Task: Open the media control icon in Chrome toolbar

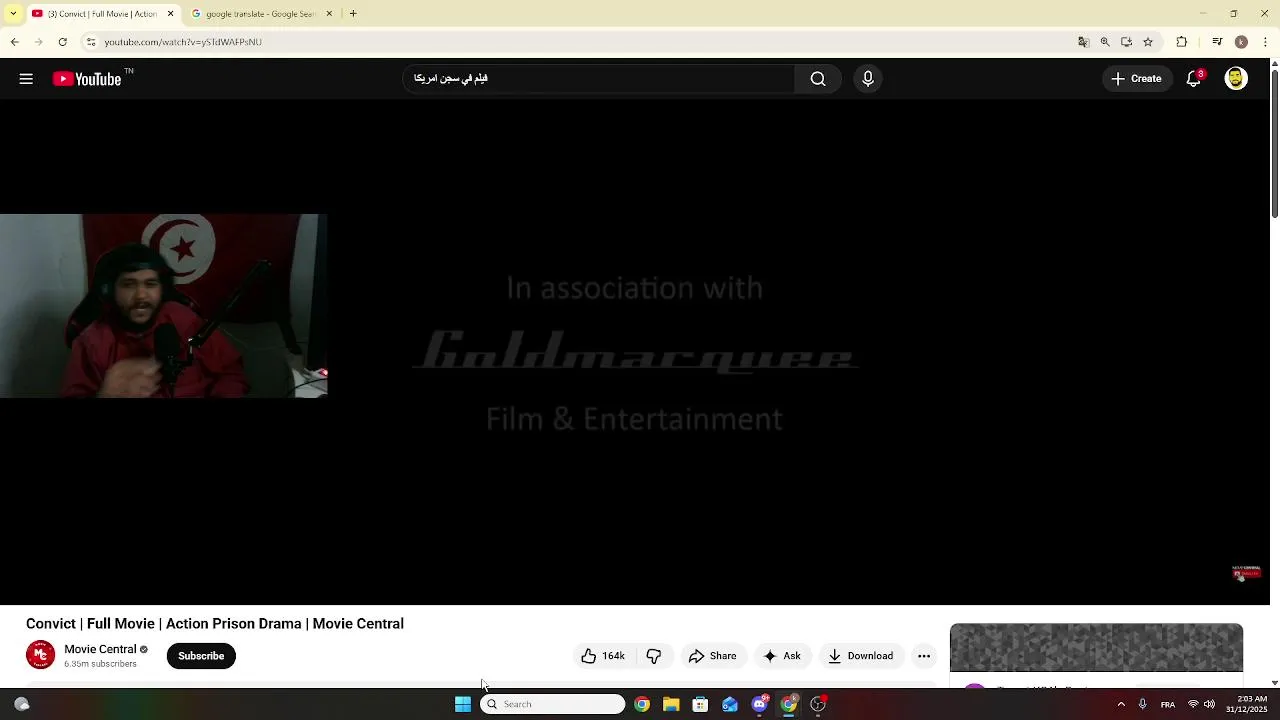Action: (1217, 42)
